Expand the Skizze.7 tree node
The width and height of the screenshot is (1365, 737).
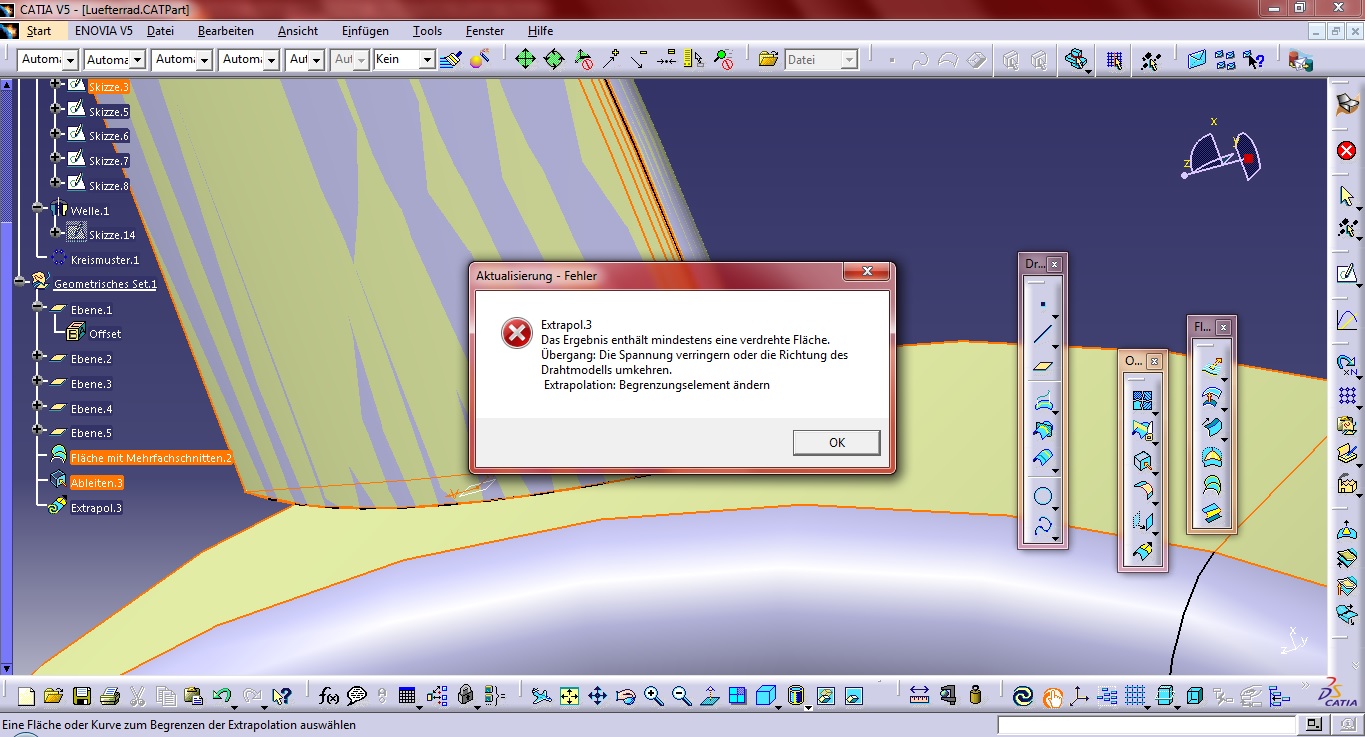(x=57, y=160)
